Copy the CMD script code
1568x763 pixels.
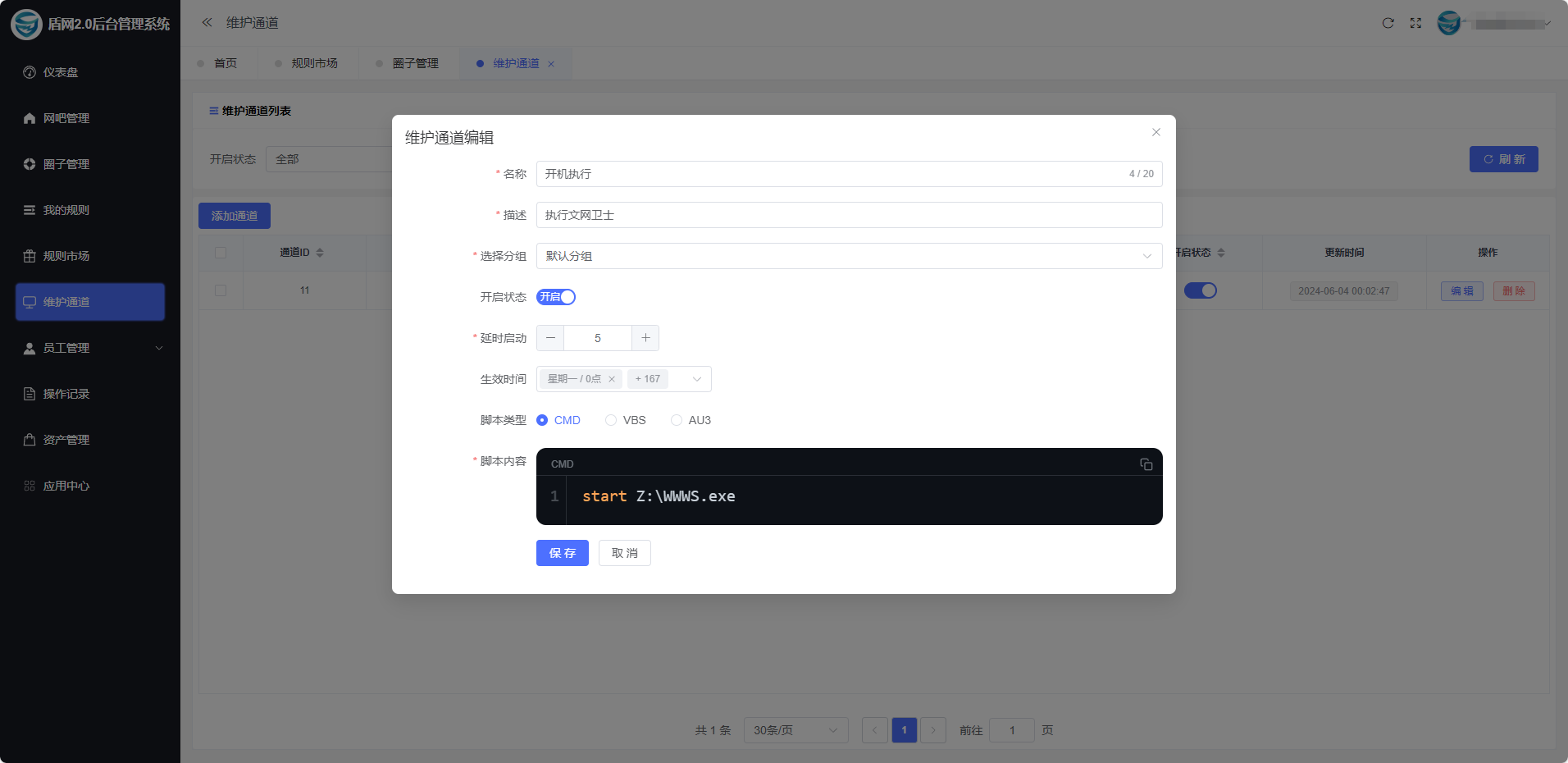click(1146, 464)
